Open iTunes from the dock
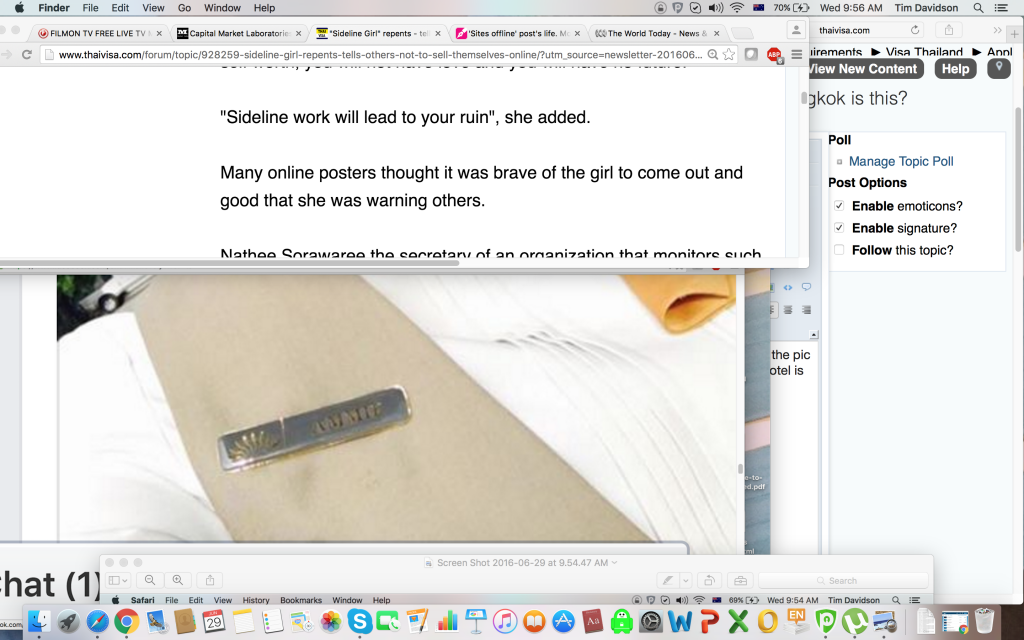 505,620
